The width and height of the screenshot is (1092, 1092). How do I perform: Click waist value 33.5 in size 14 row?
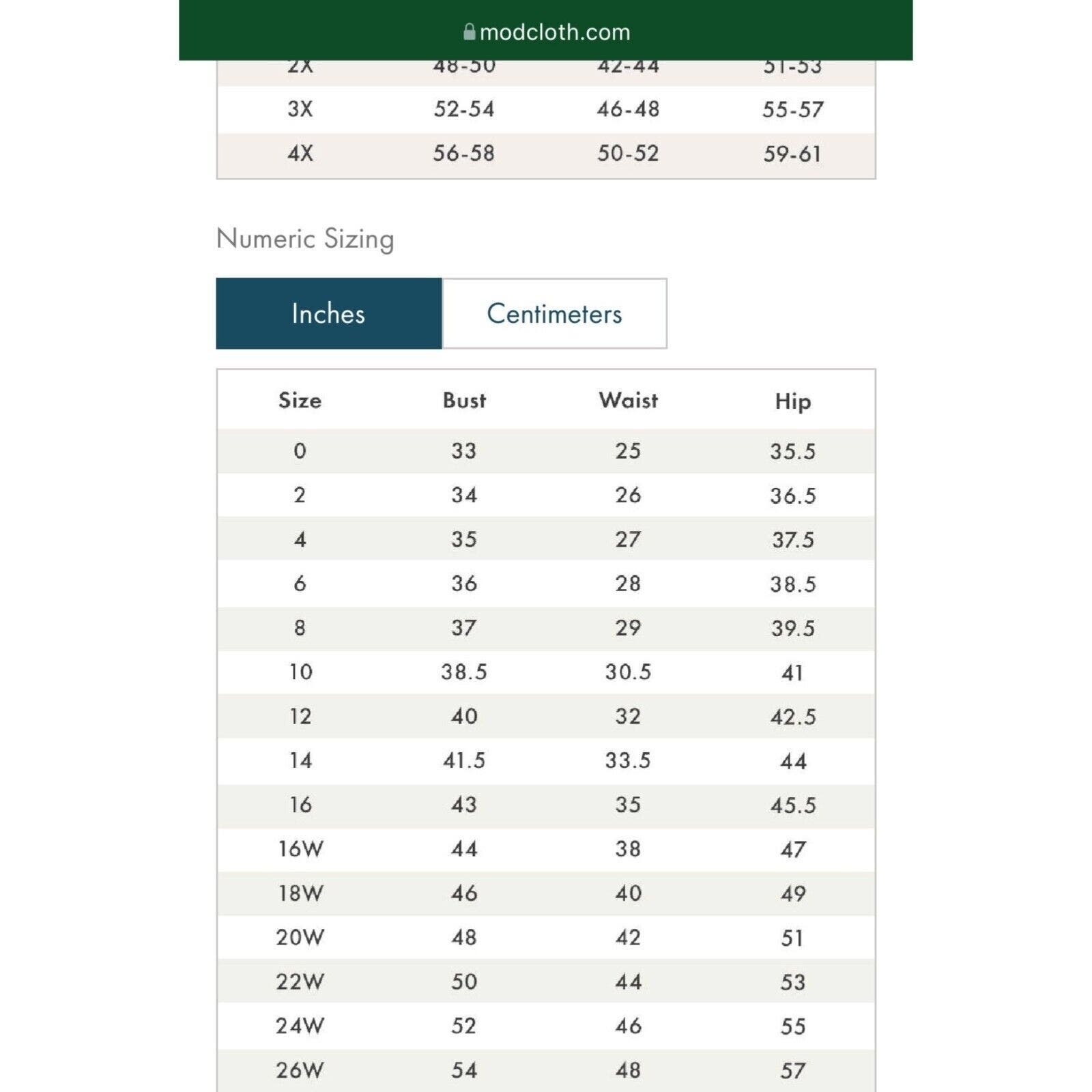coord(628,760)
